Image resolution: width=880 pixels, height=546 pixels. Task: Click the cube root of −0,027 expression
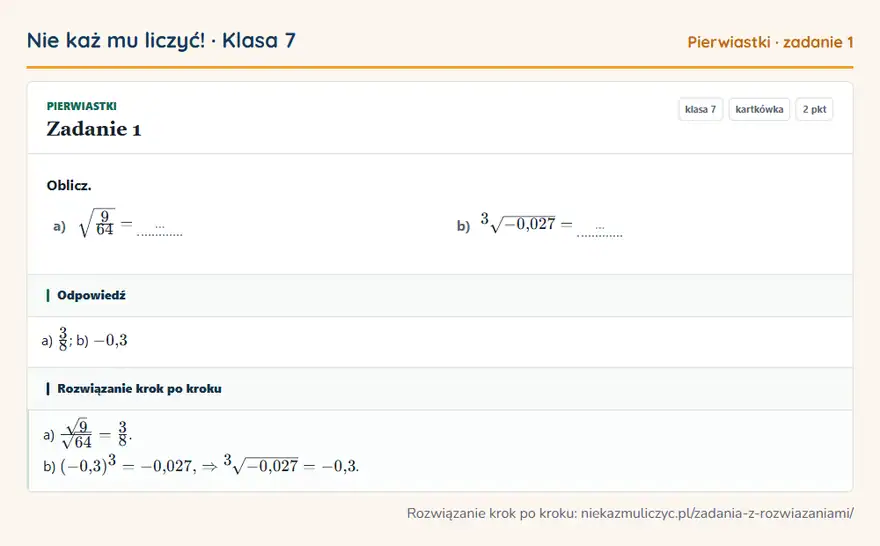518,223
